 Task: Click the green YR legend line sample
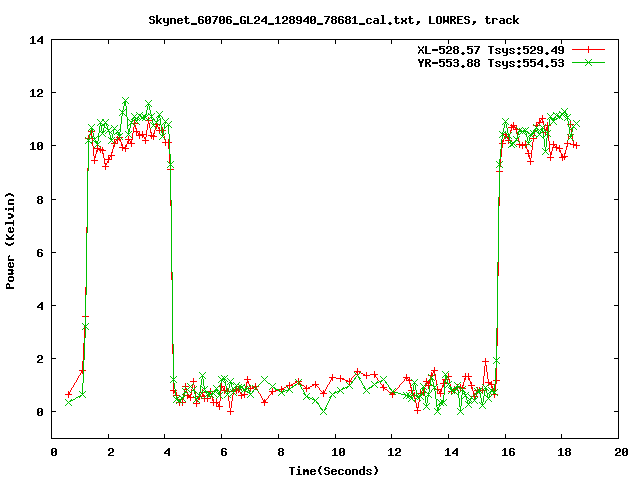[588, 62]
